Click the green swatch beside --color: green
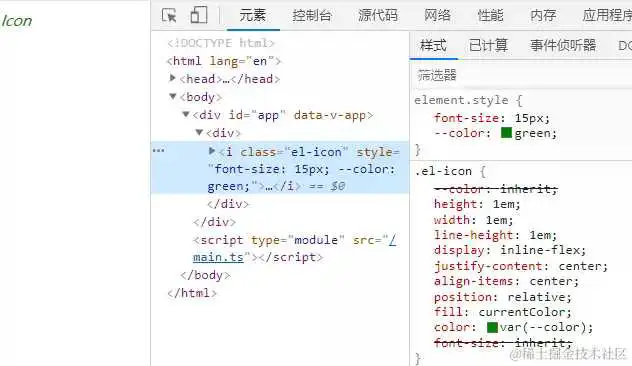 point(506,132)
